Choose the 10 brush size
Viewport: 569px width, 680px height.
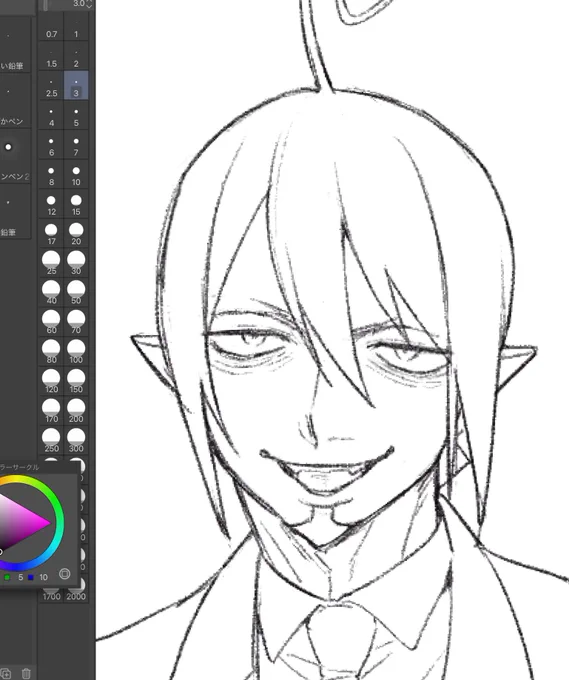pos(76,175)
